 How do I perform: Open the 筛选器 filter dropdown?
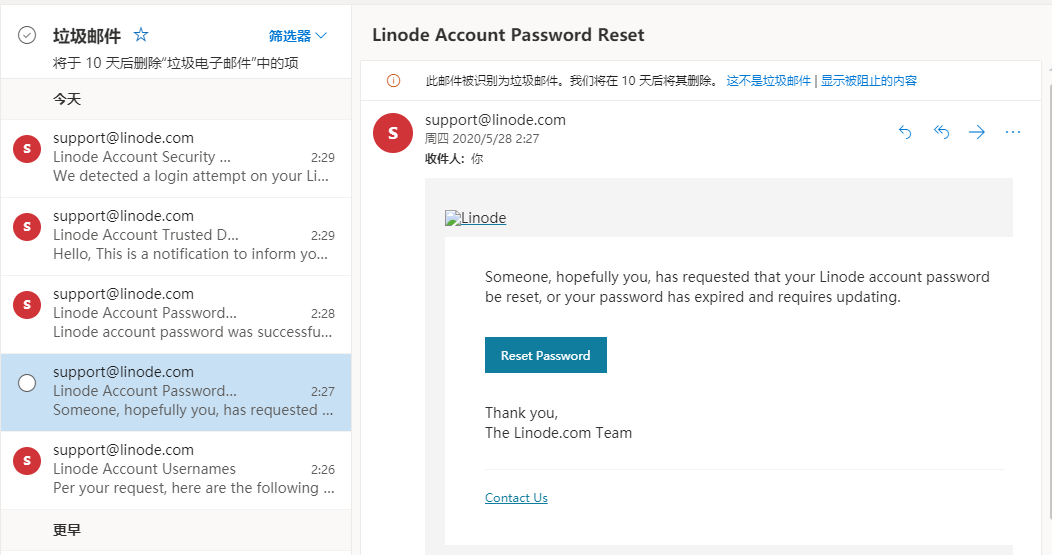click(x=298, y=36)
